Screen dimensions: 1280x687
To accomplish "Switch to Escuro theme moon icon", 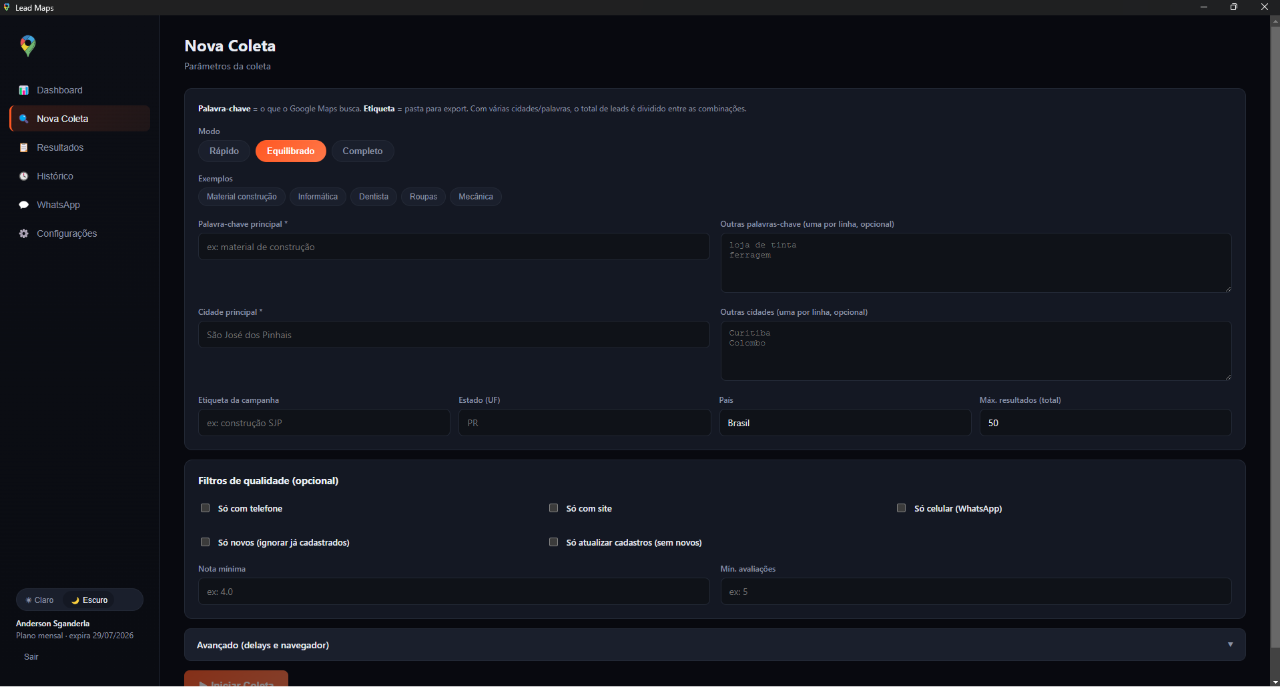I will coord(75,600).
